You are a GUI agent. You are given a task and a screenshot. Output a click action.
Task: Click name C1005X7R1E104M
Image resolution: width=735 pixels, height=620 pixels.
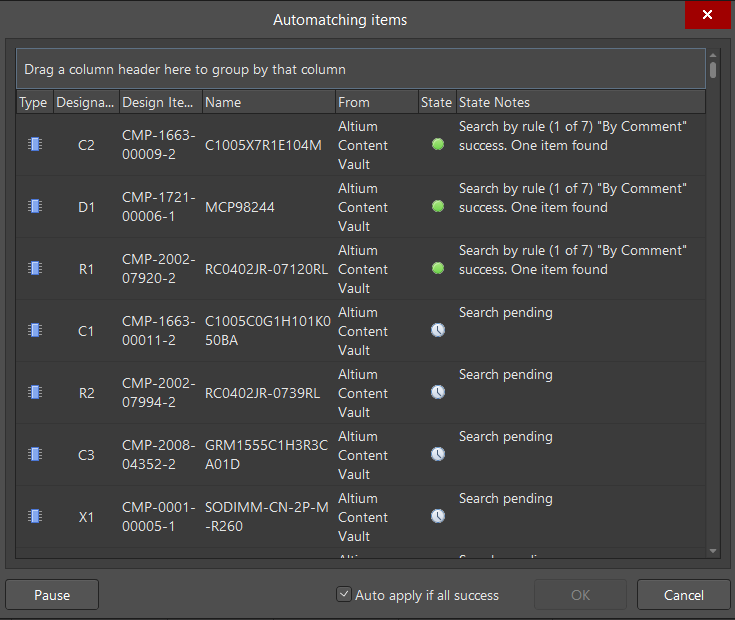pyautogui.click(x=263, y=145)
